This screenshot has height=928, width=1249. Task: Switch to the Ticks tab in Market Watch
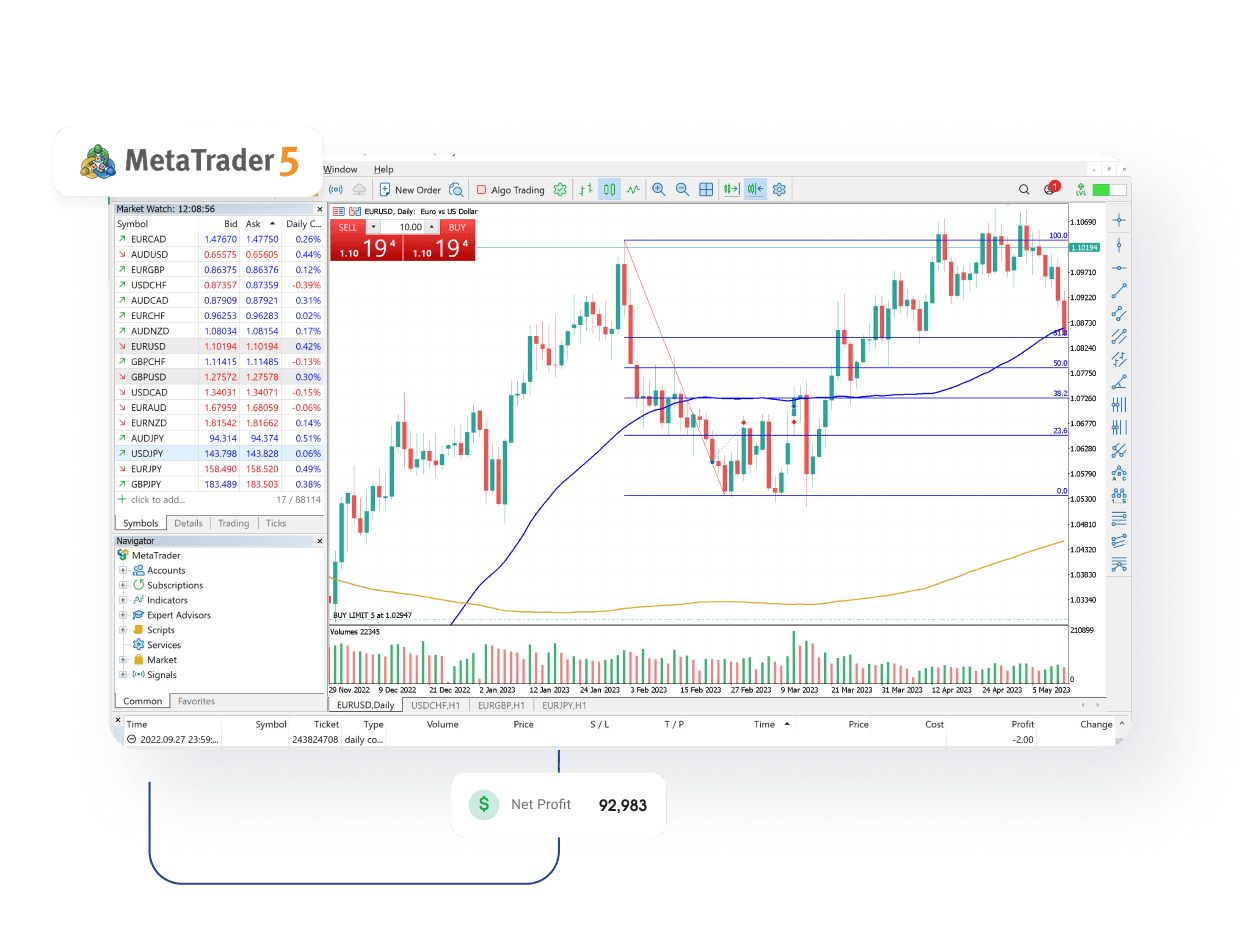tap(276, 523)
